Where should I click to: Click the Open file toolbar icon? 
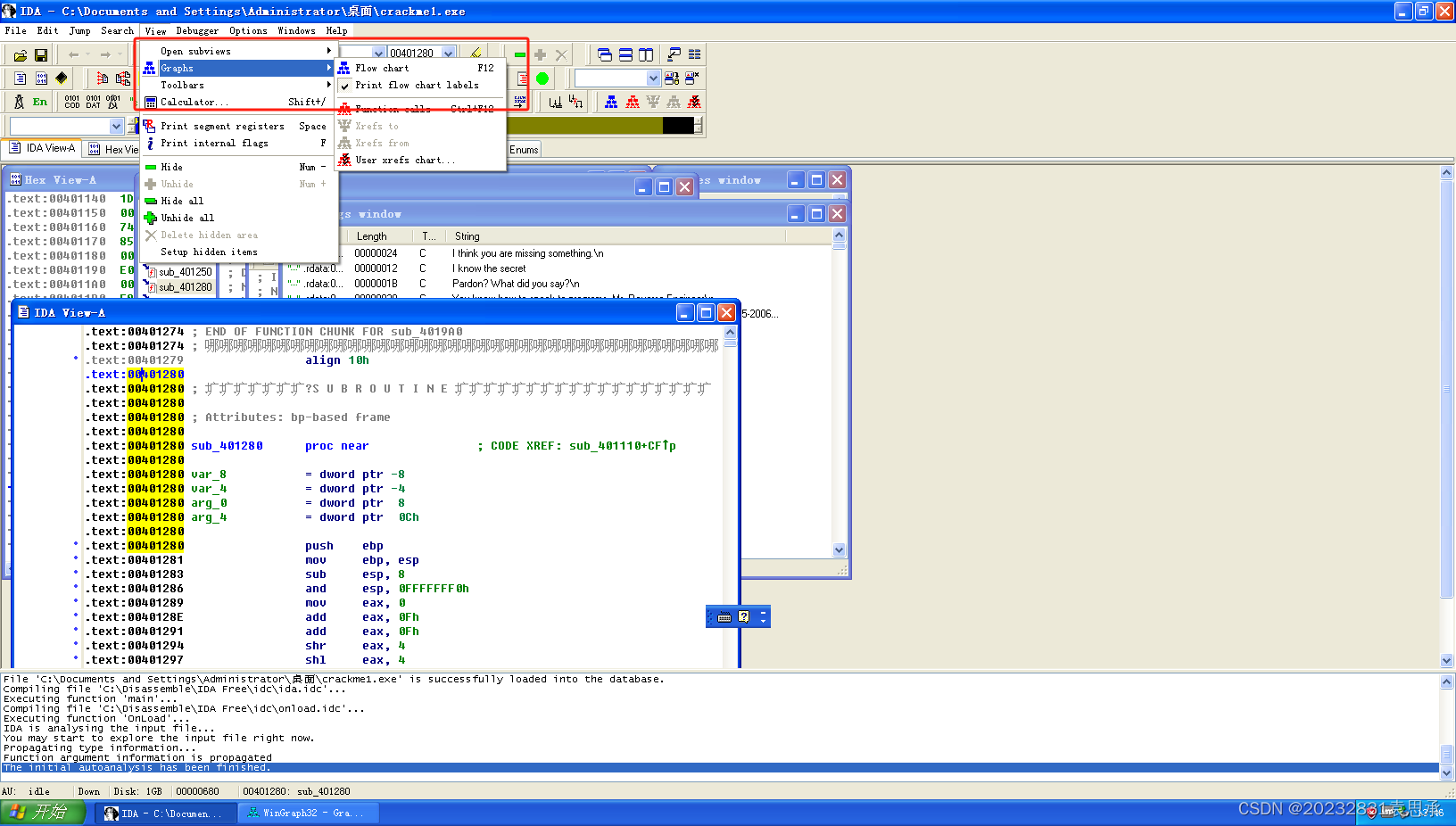coord(21,54)
